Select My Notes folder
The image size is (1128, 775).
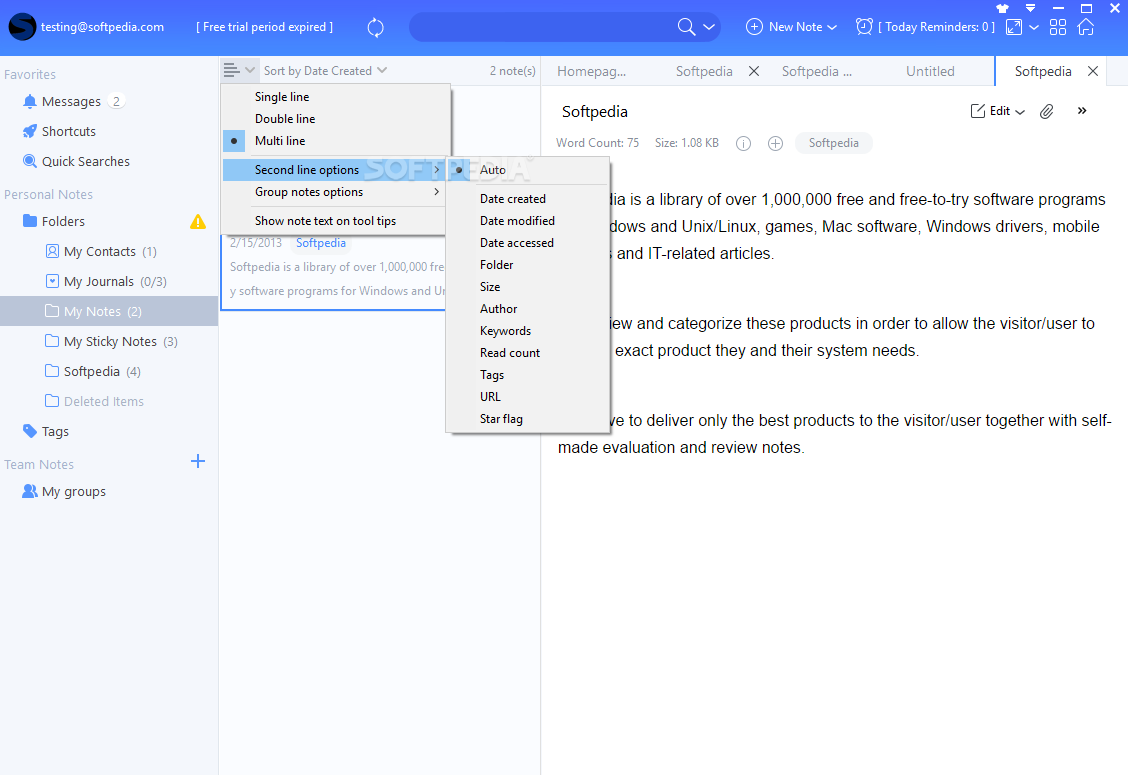[x=109, y=311]
